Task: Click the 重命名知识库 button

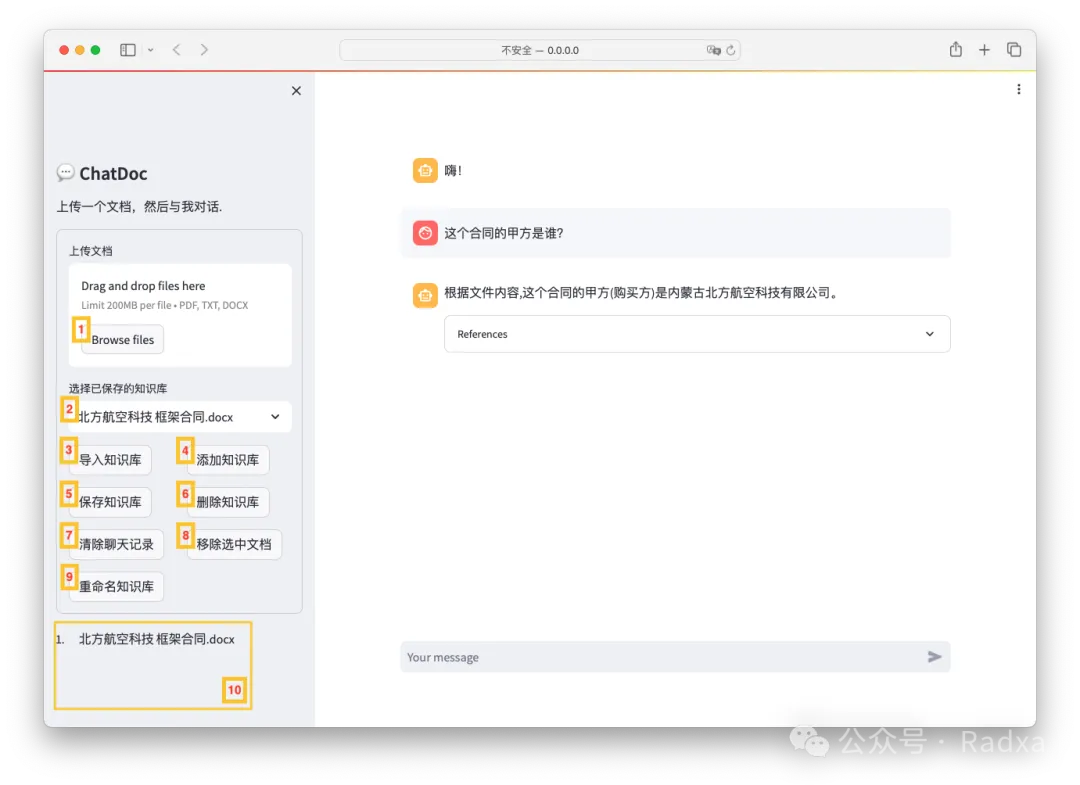Action: click(116, 586)
